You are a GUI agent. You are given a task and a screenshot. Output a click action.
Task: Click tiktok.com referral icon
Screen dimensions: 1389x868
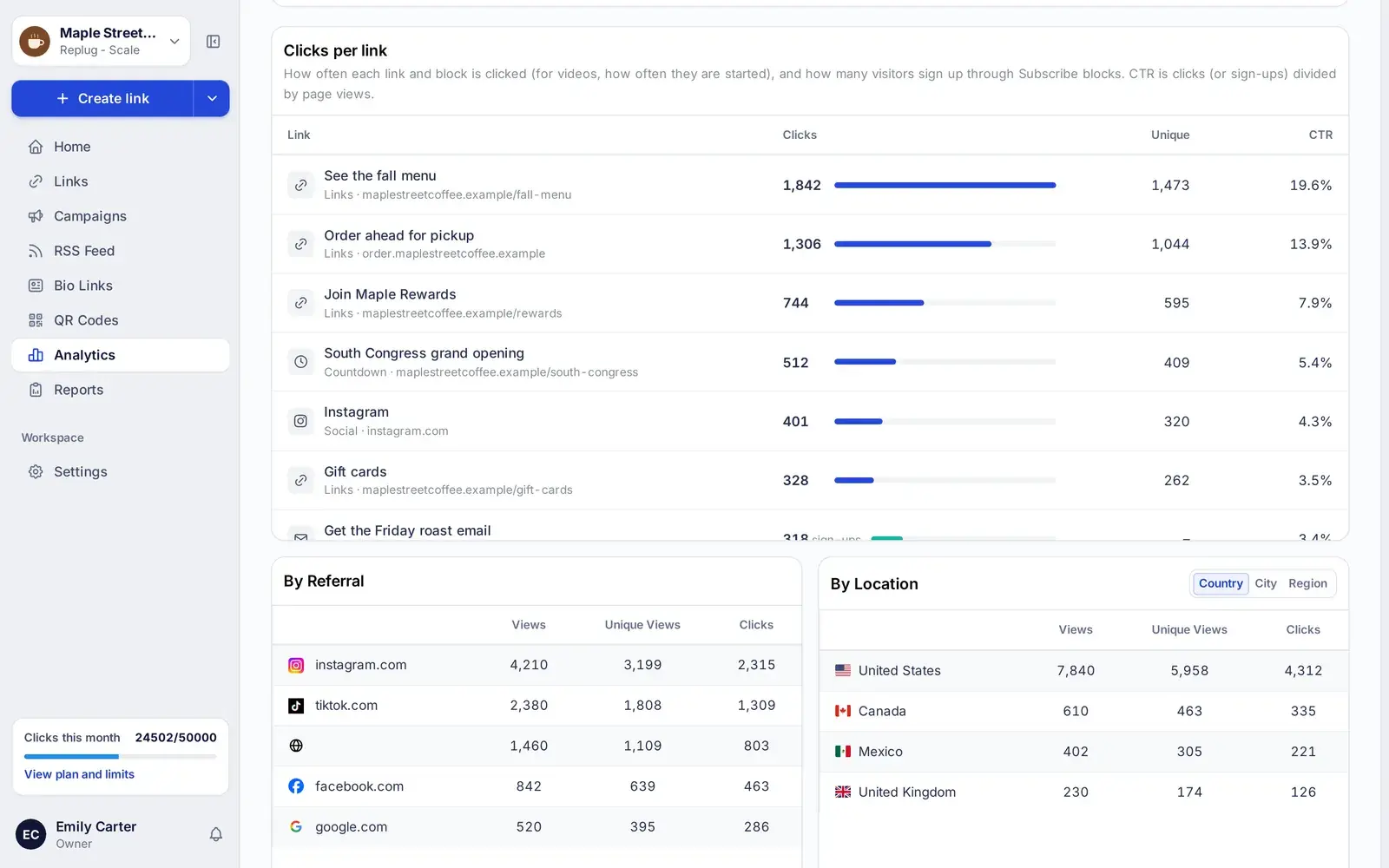(x=296, y=706)
